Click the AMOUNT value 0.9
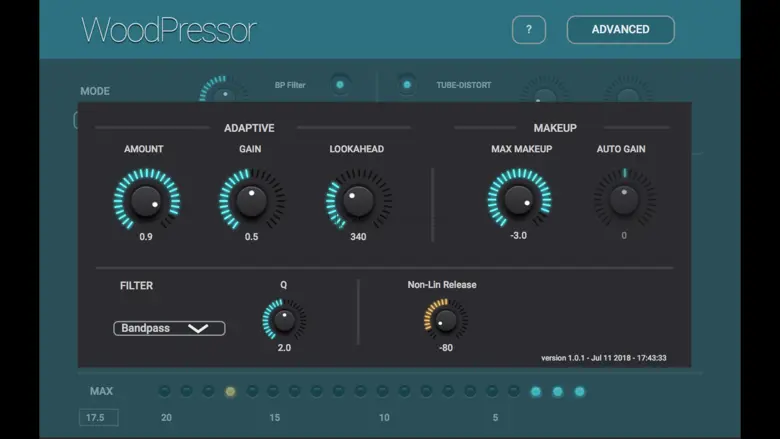780x439 pixels. coord(146,237)
